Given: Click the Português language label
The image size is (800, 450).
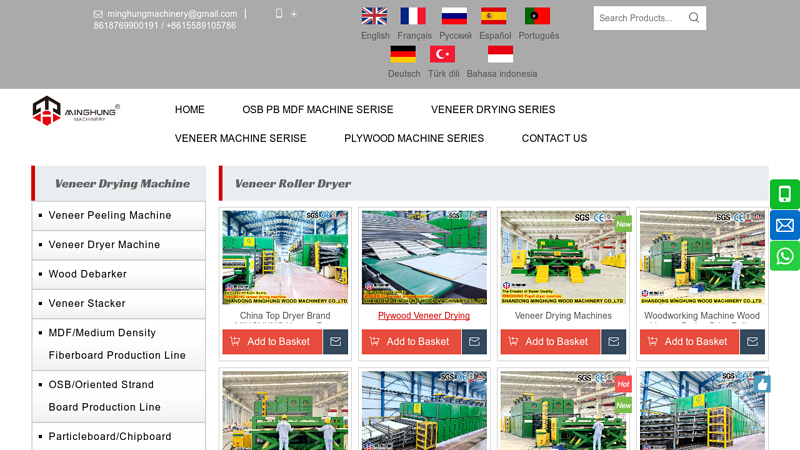Looking at the screenshot, I should coord(539,36).
